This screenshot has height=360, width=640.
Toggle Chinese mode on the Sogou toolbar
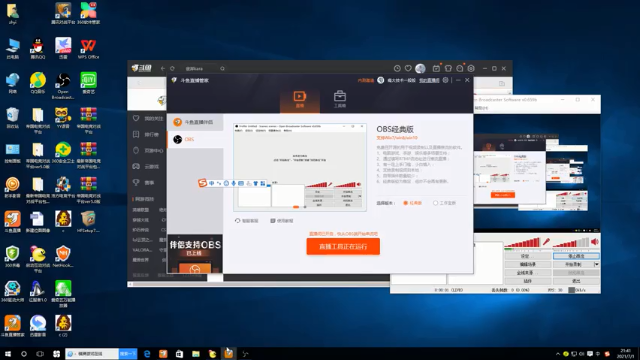(x=211, y=183)
